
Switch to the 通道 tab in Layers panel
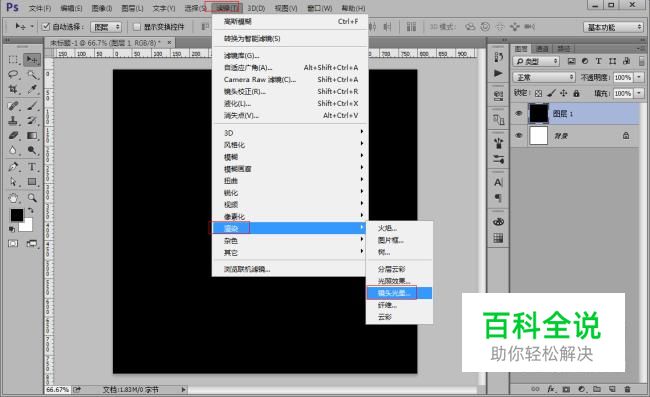pos(541,48)
